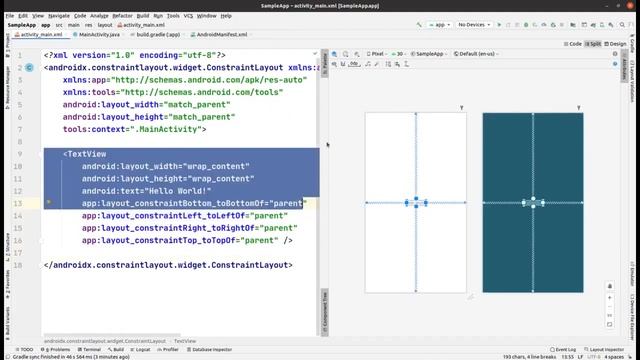Click the Debug app bug icon
The image size is (640, 360).
526,25
